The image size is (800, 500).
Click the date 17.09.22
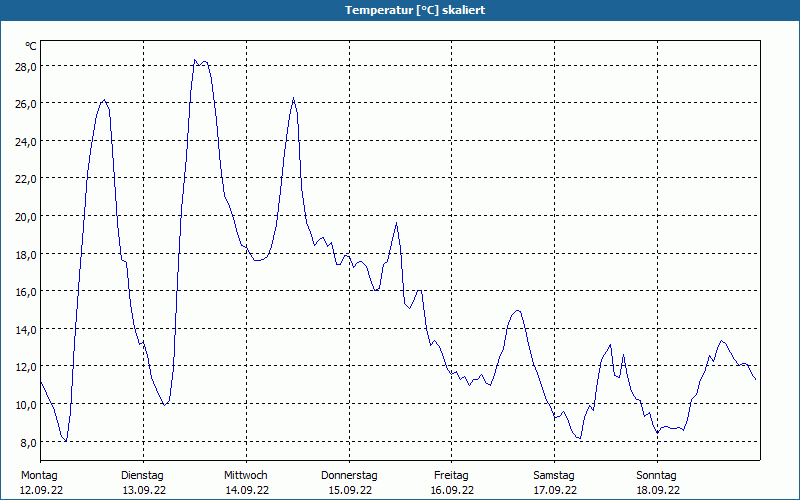point(555,490)
